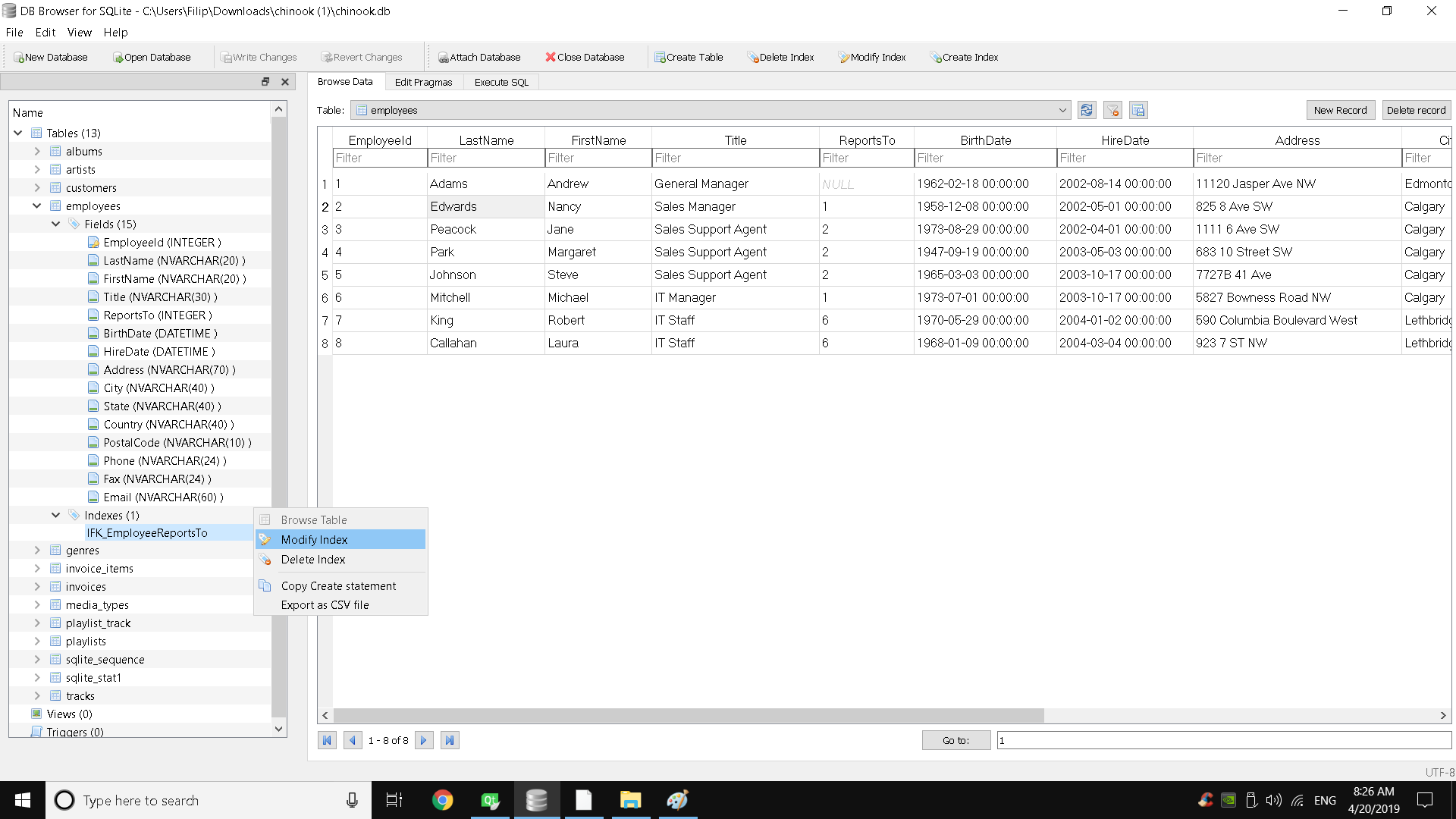
Task: Collapse the employees table node
Action: (36, 206)
